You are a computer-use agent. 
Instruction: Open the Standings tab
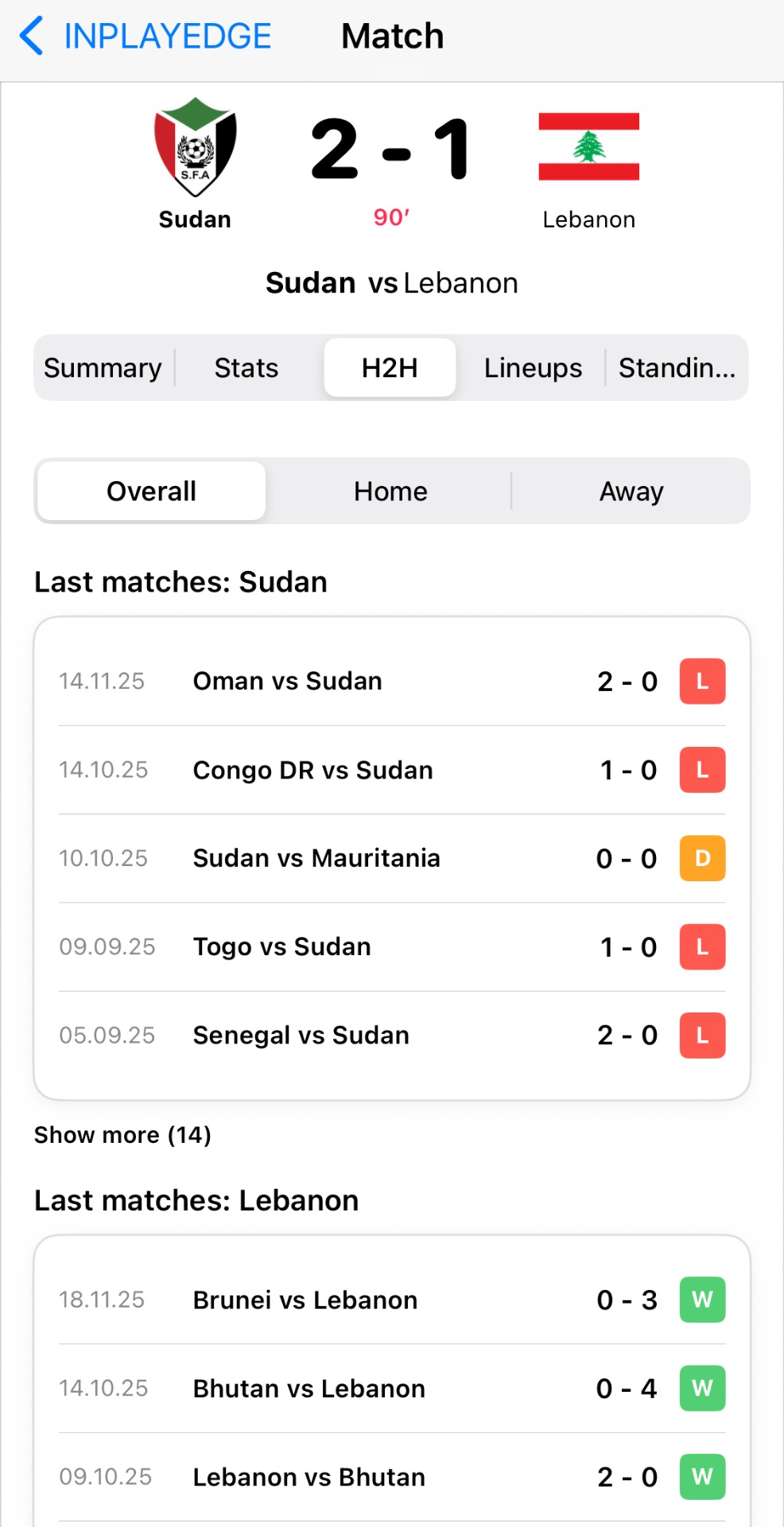[x=677, y=368]
